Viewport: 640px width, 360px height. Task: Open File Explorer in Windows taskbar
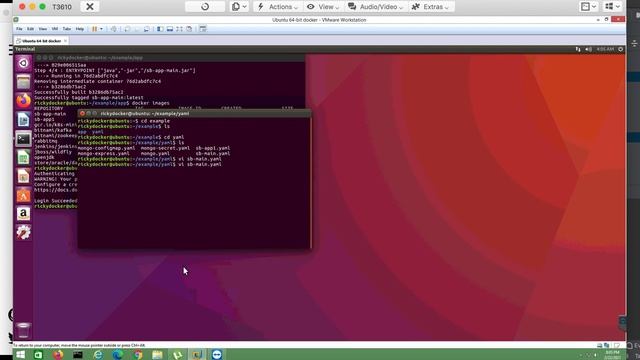(157, 354)
